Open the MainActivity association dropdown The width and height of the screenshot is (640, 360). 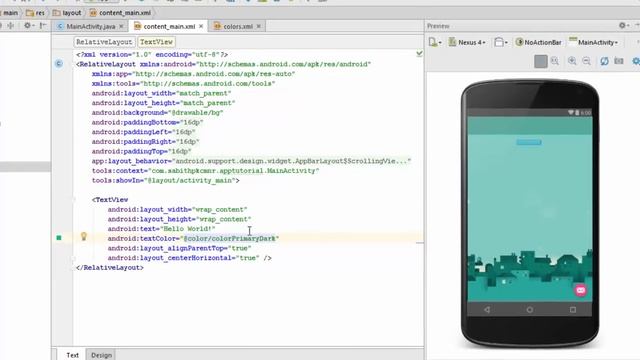(x=593, y=42)
